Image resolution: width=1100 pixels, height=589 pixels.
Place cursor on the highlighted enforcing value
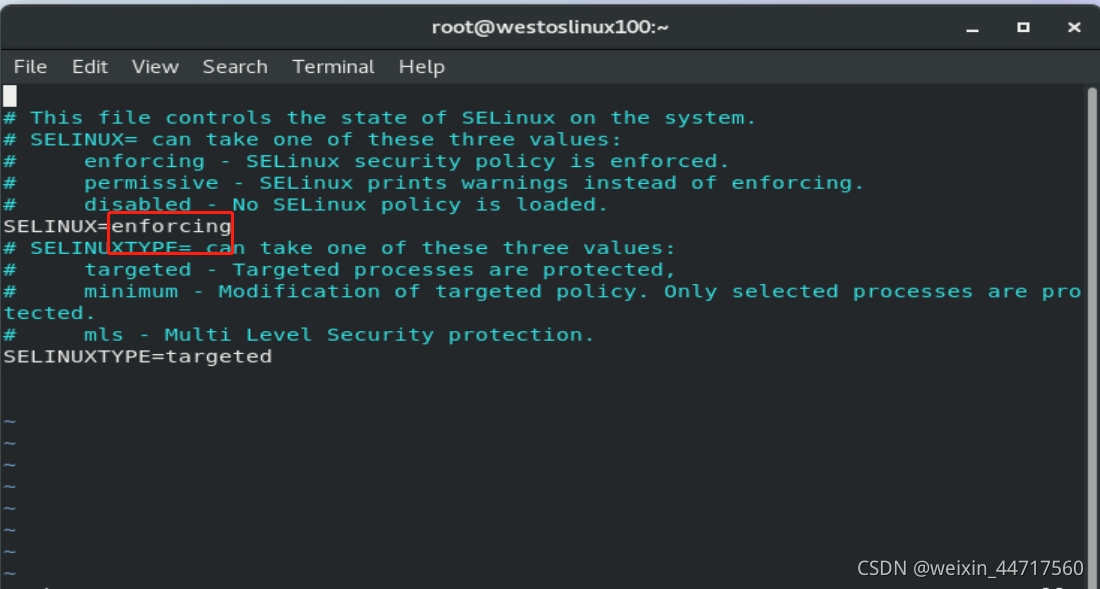[171, 227]
